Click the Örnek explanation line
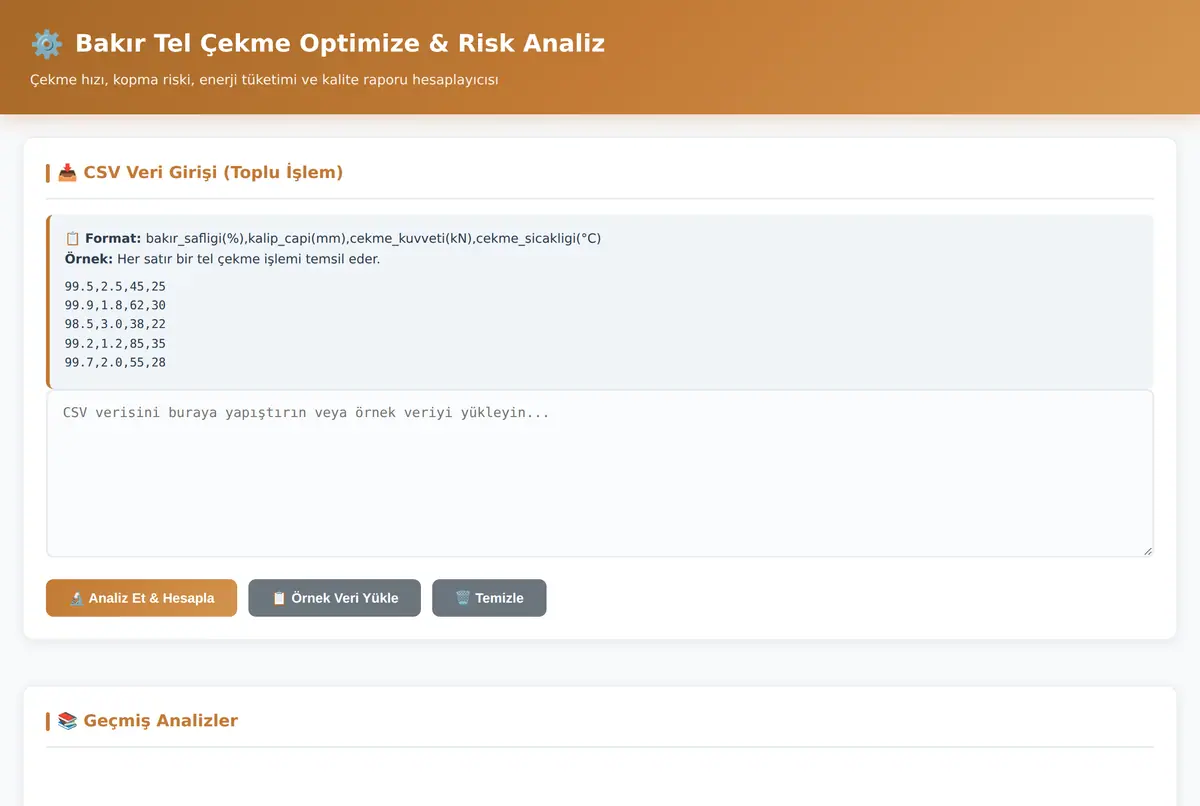Viewport: 1200px width, 806px height. click(x=222, y=259)
